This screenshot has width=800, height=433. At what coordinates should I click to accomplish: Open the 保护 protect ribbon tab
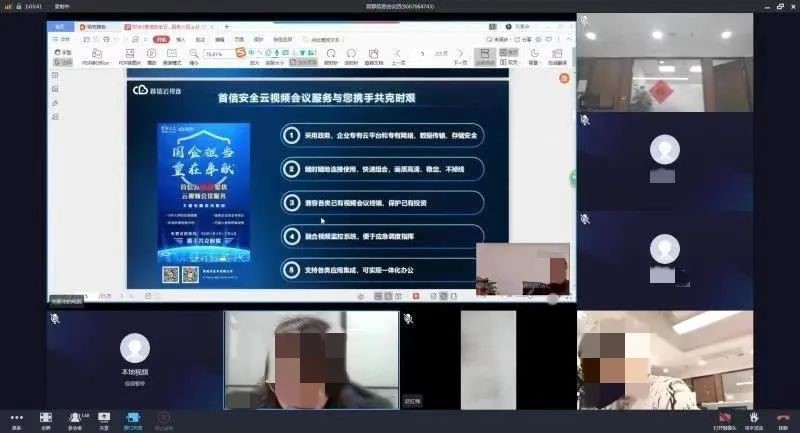[x=259, y=39]
